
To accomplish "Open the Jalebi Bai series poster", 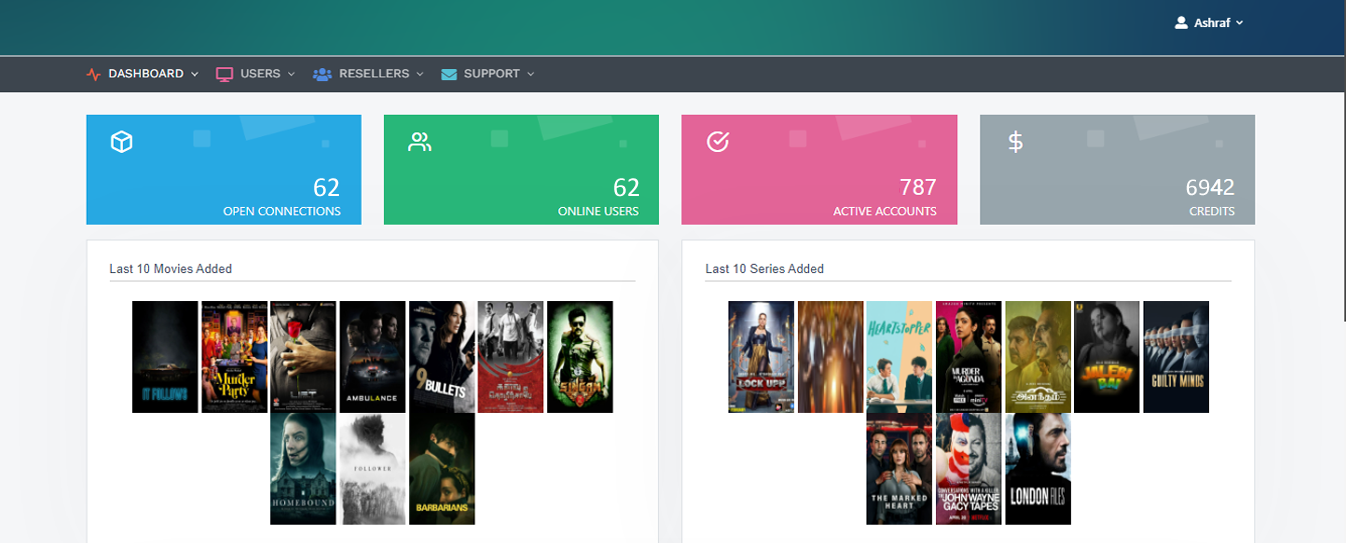I will point(1107,357).
